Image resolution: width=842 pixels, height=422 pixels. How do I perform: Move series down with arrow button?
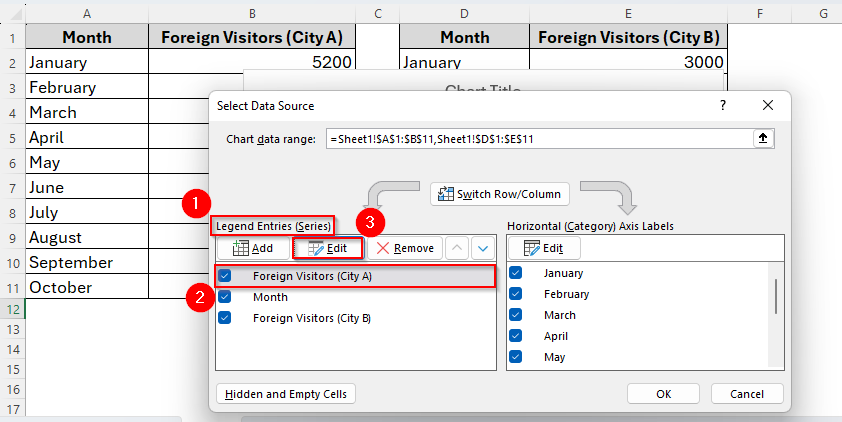coord(483,248)
